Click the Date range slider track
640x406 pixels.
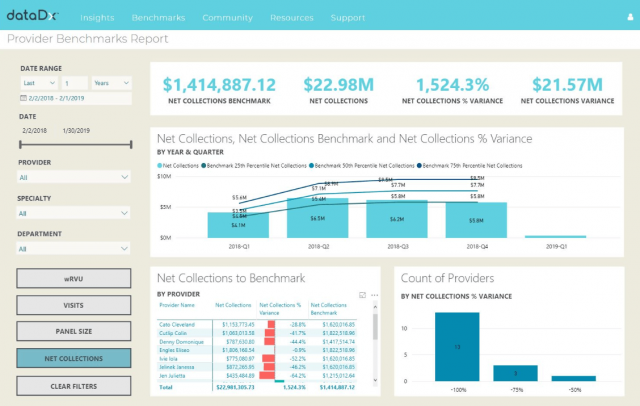(74, 145)
